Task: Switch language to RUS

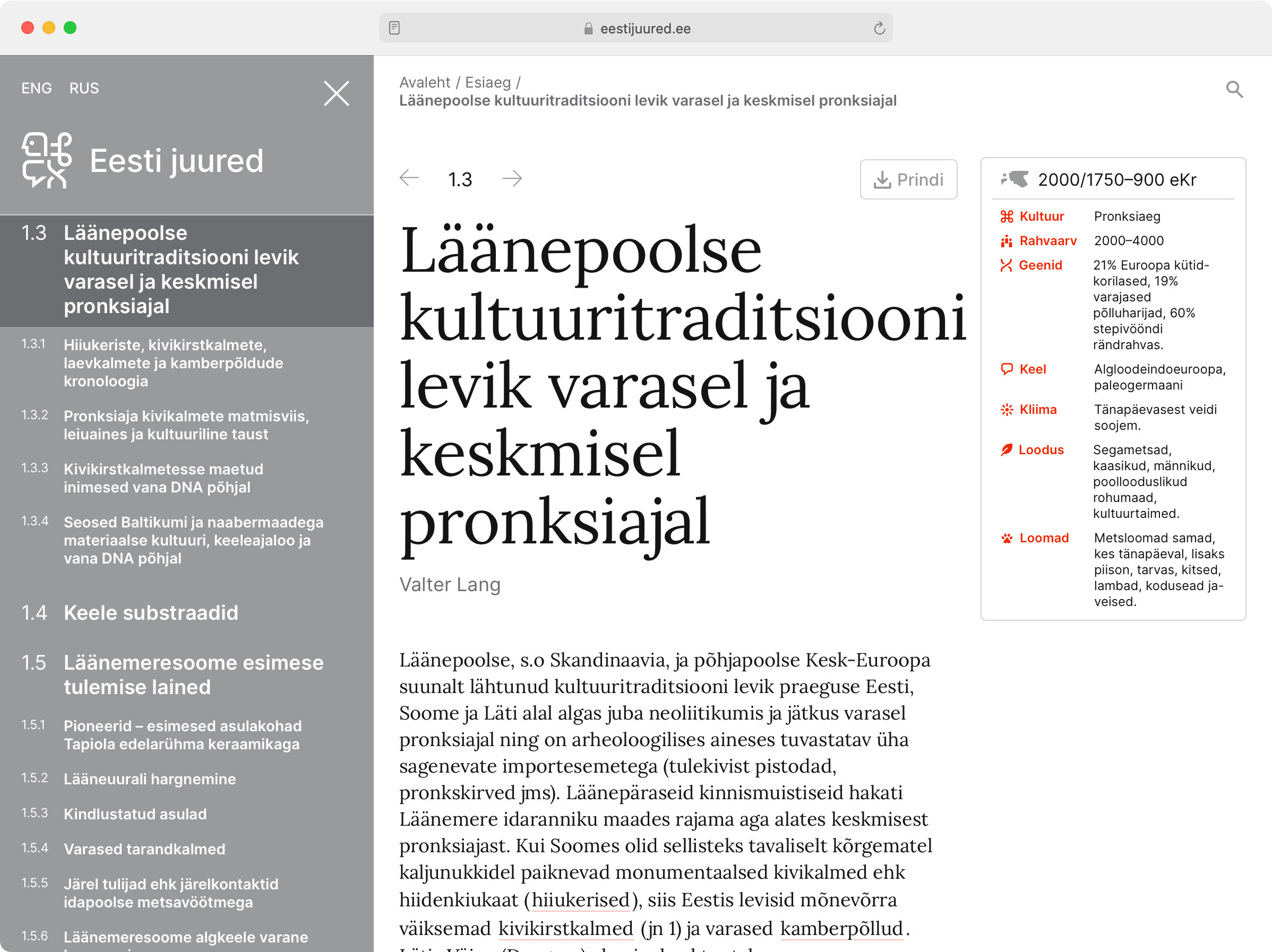Action: [x=84, y=88]
